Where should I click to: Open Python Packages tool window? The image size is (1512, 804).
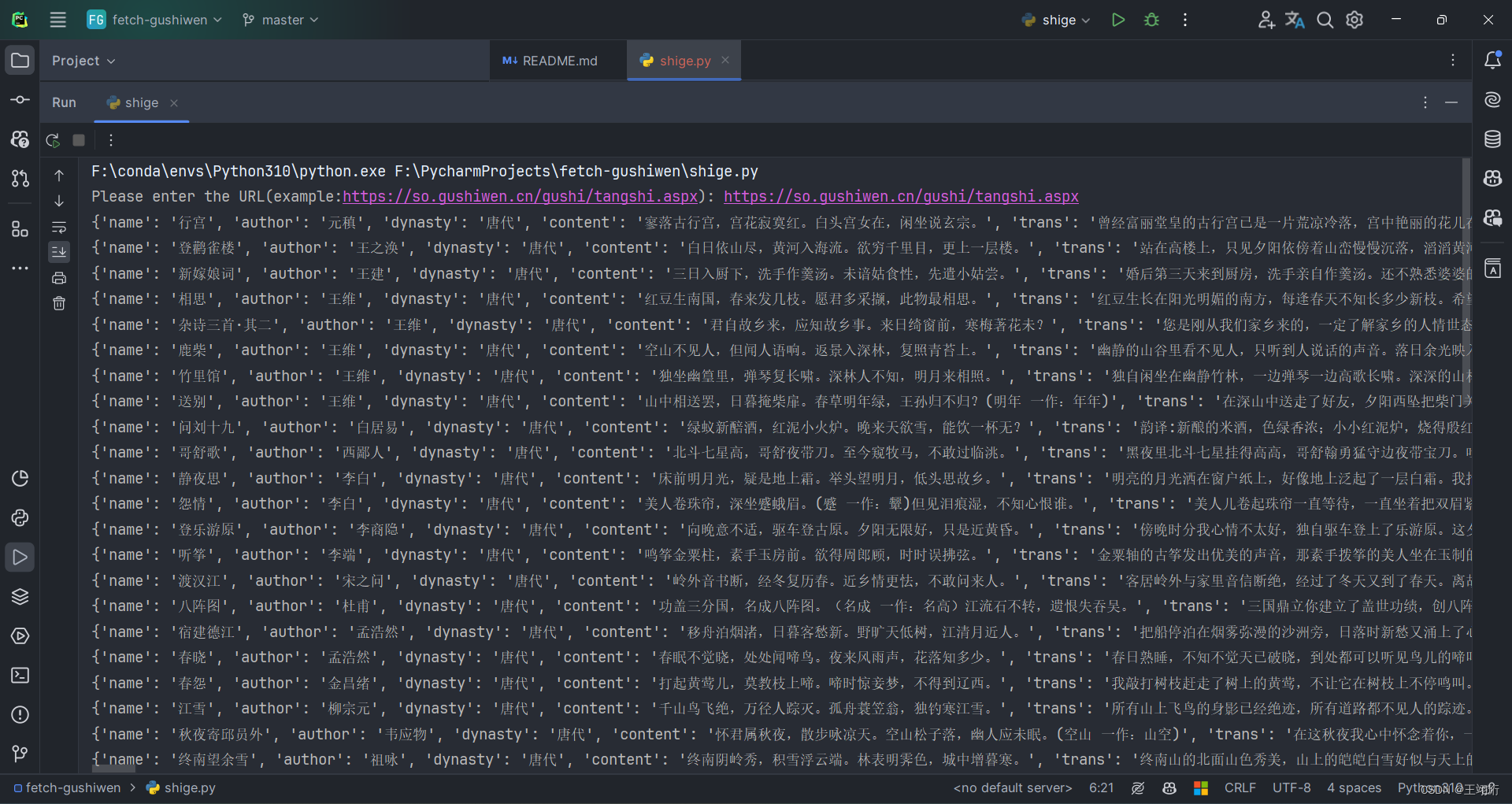tap(20, 596)
